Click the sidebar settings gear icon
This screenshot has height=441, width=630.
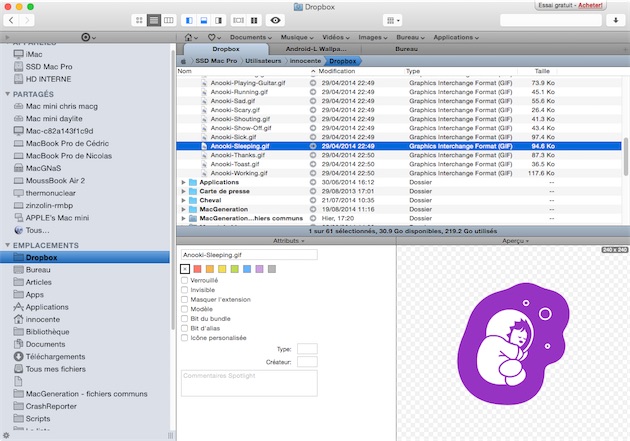tap(6, 435)
